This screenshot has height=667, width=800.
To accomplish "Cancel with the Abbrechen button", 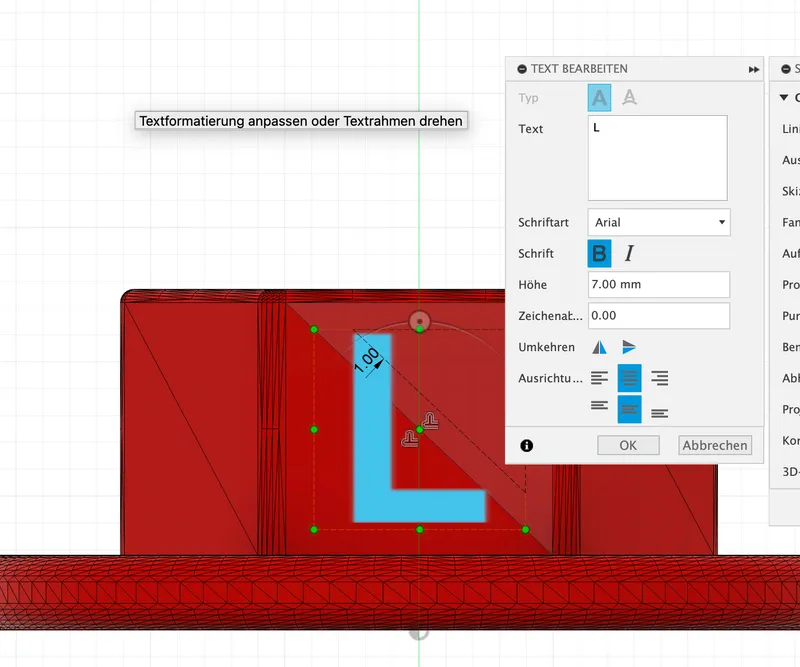I will (715, 445).
